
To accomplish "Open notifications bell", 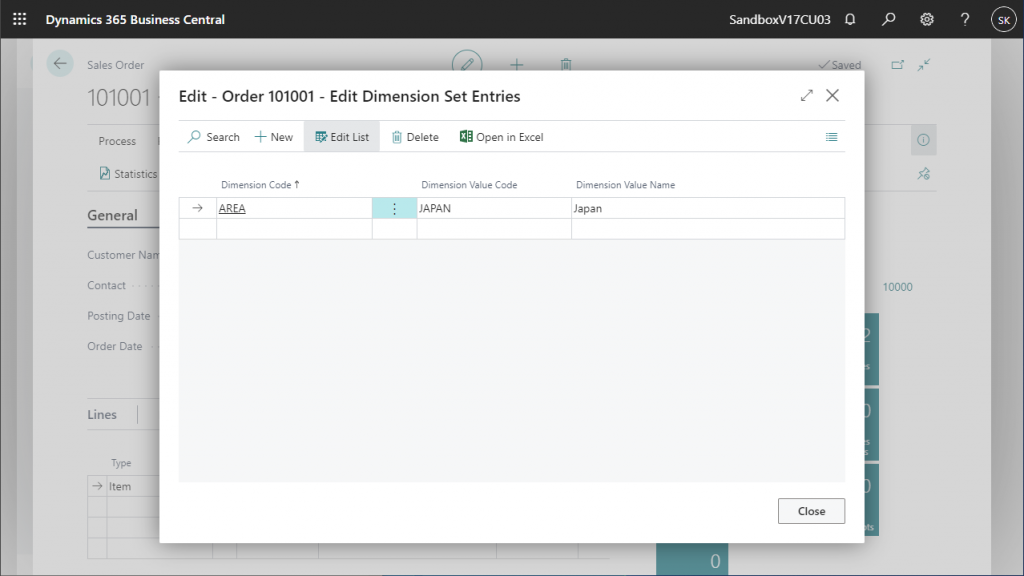I will point(850,19).
